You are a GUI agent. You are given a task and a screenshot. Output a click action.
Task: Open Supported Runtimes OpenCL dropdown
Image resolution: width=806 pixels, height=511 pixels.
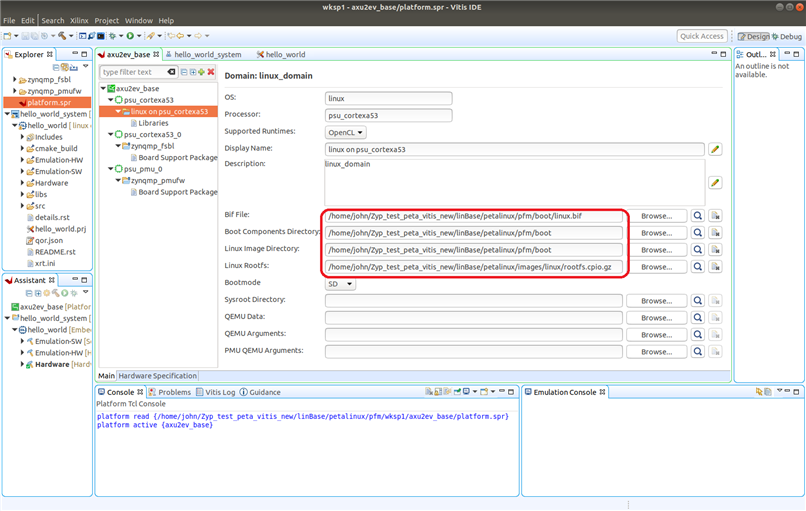click(x=345, y=132)
